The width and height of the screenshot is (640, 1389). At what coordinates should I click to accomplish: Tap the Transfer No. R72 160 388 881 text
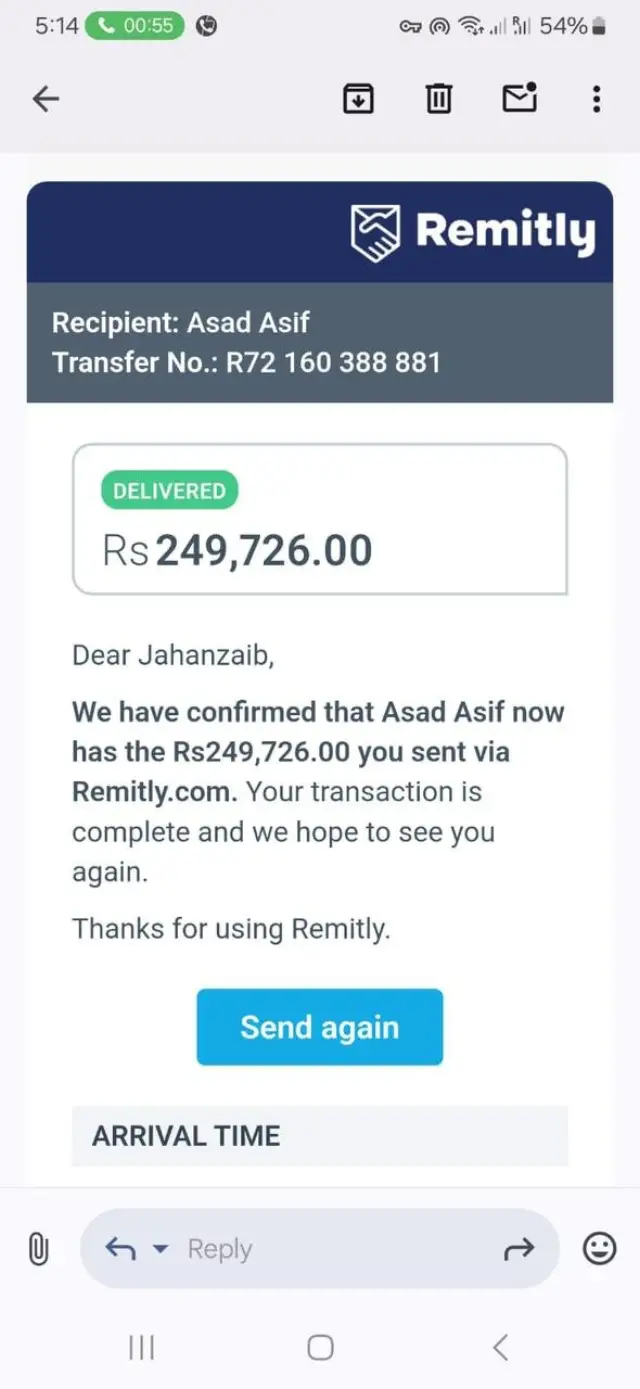coord(246,361)
